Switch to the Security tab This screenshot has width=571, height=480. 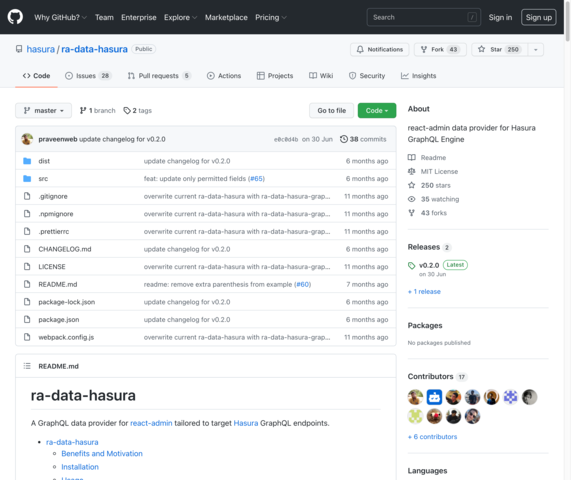click(x=367, y=76)
